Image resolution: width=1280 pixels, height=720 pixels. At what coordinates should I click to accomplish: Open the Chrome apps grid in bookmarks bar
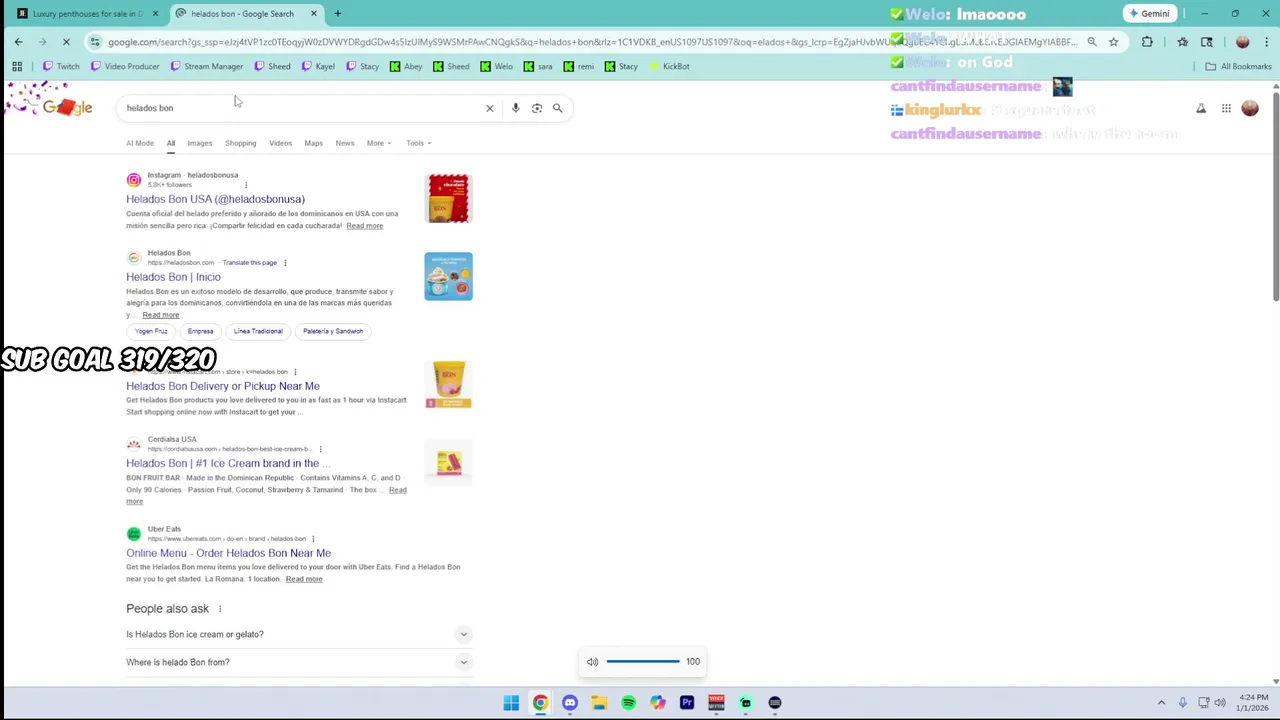[17, 66]
